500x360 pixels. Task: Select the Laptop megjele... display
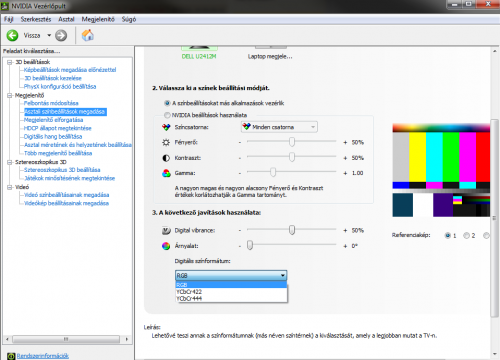pos(270,53)
